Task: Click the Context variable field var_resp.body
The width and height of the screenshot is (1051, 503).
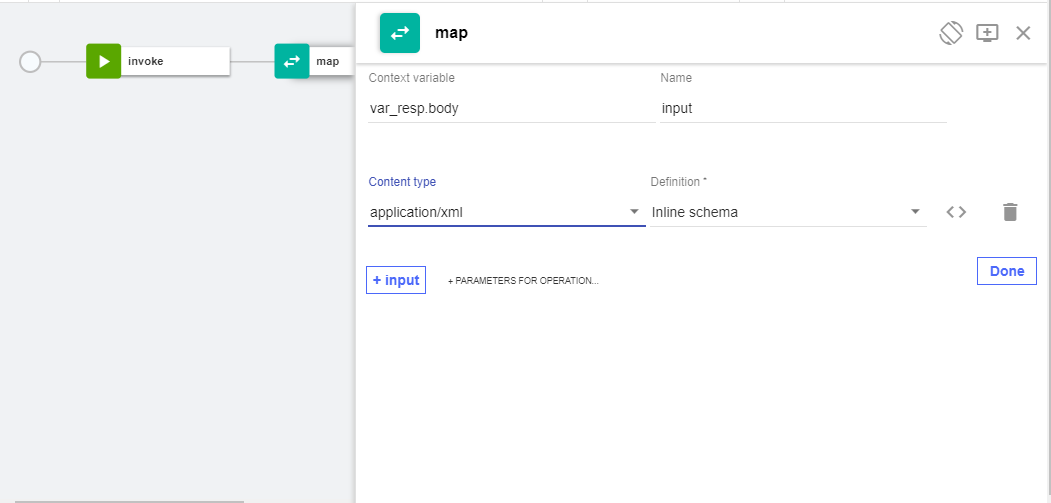Action: [510, 108]
